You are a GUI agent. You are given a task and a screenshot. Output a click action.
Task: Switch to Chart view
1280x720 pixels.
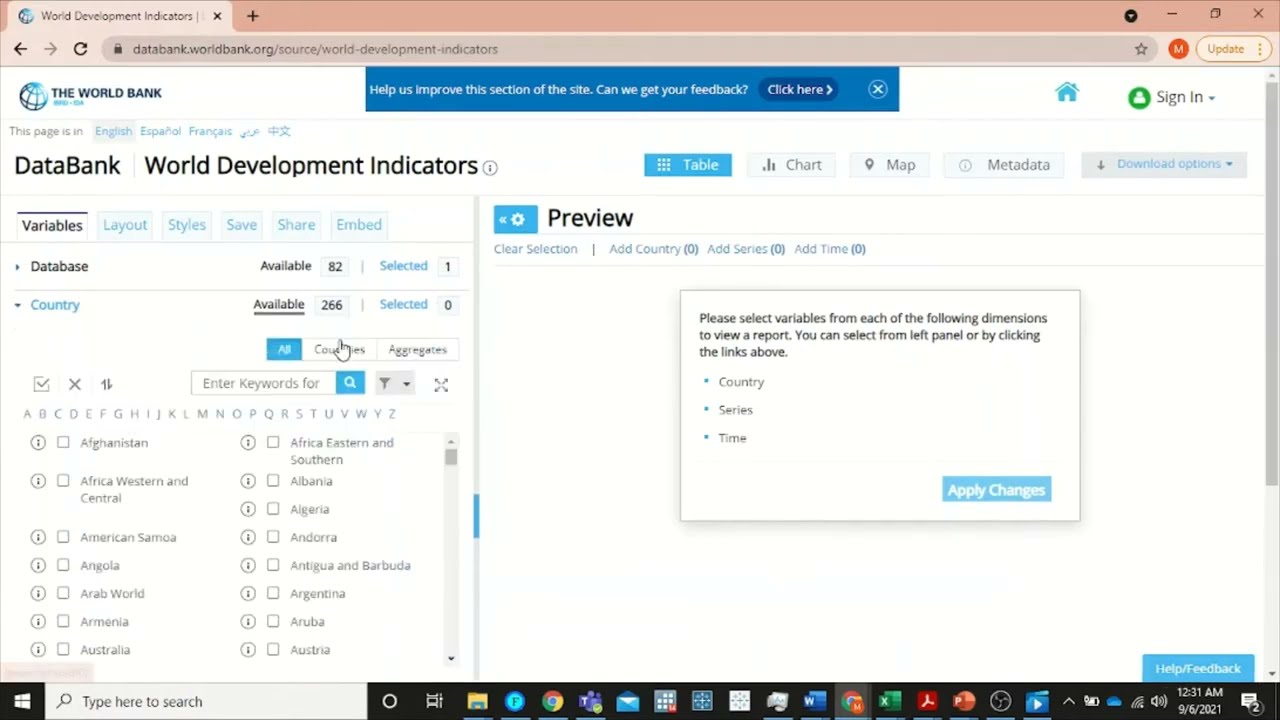point(791,165)
